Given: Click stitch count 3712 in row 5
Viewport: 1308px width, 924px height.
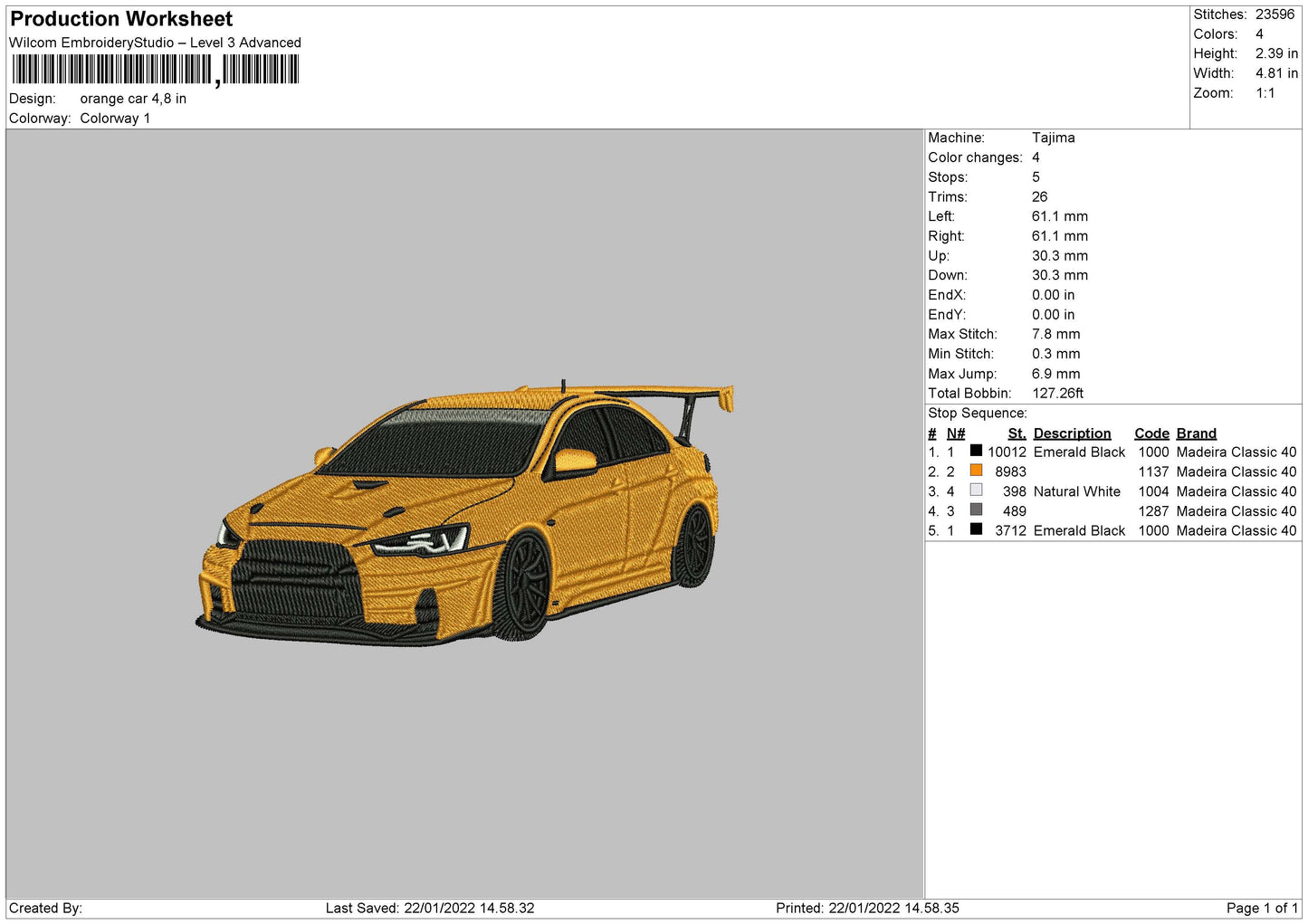Looking at the screenshot, I should [x=1011, y=531].
